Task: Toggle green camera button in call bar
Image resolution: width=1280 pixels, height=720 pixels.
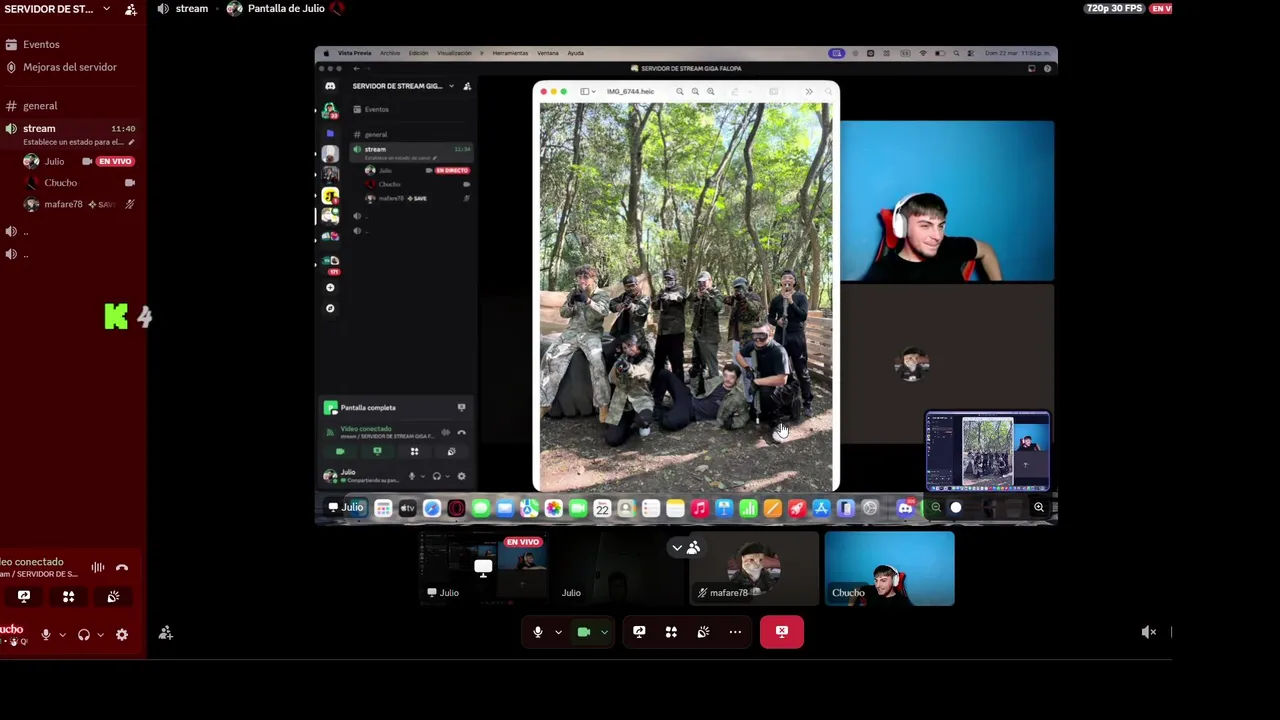Action: coord(584,632)
